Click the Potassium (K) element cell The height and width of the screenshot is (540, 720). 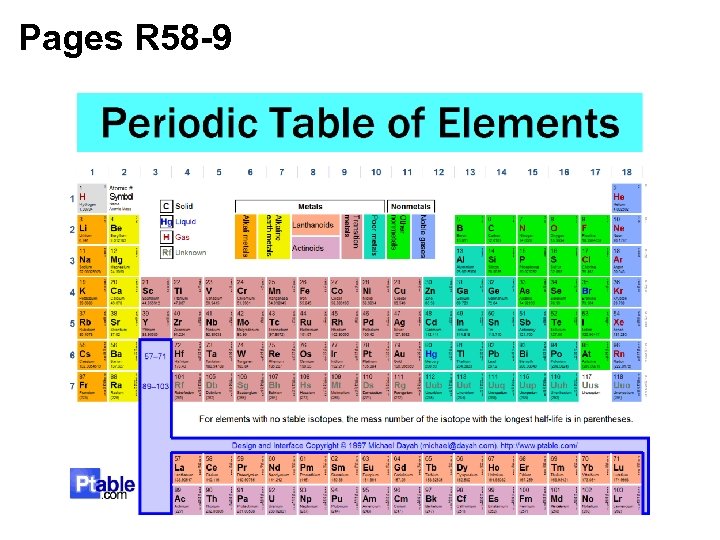[91, 292]
